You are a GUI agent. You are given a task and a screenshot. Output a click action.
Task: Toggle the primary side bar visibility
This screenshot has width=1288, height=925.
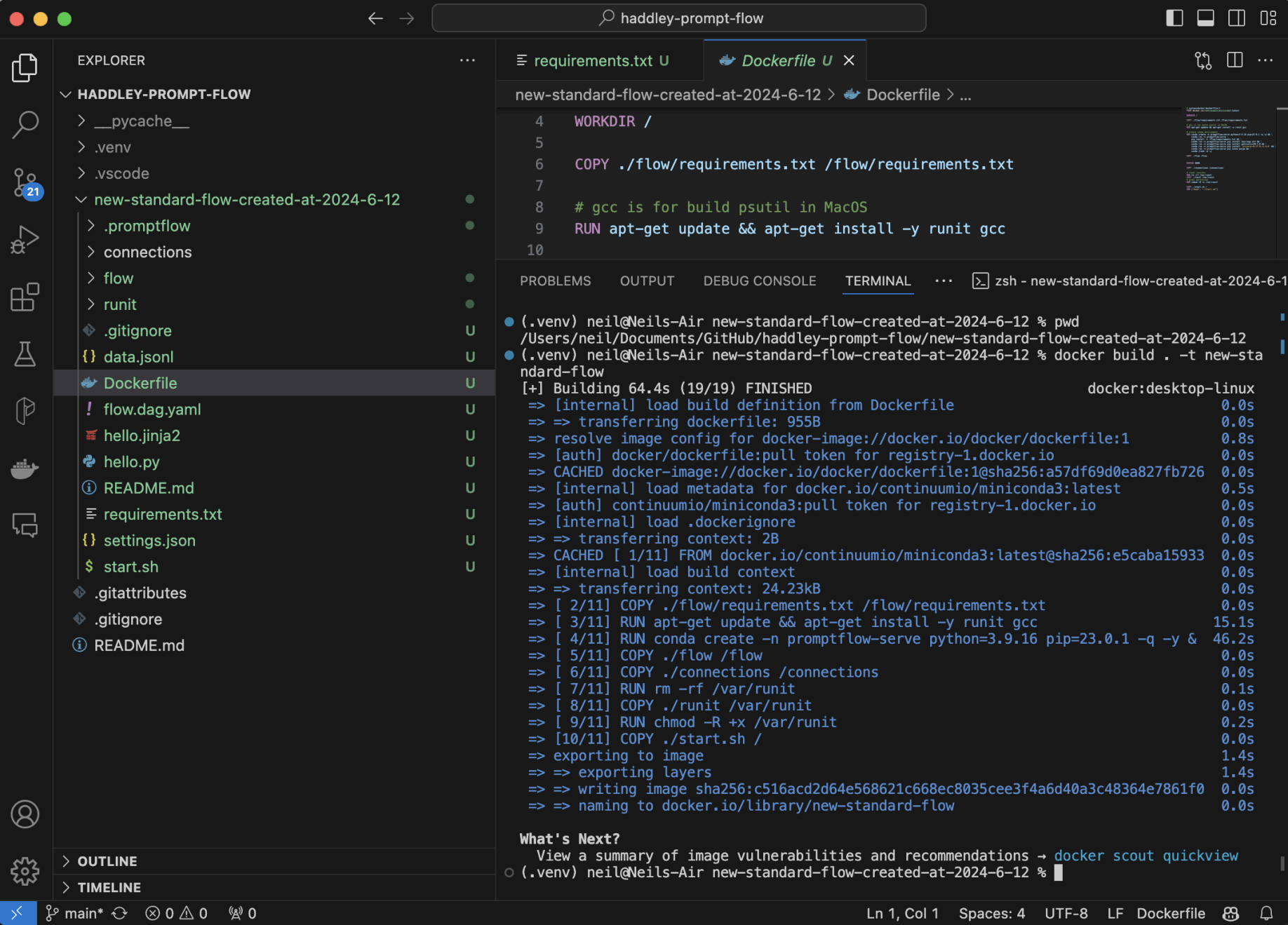(1174, 18)
